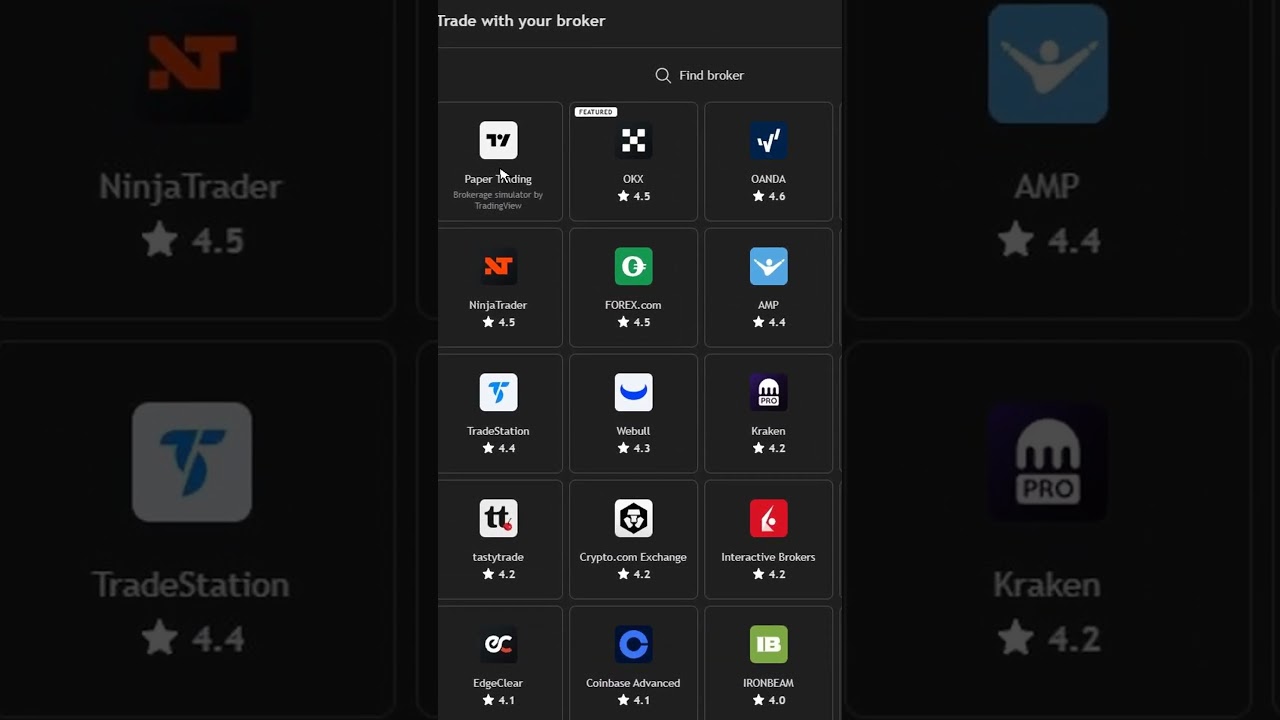
Task: Open the NinjaTrader logo in the center broker panel
Action: [x=498, y=267]
